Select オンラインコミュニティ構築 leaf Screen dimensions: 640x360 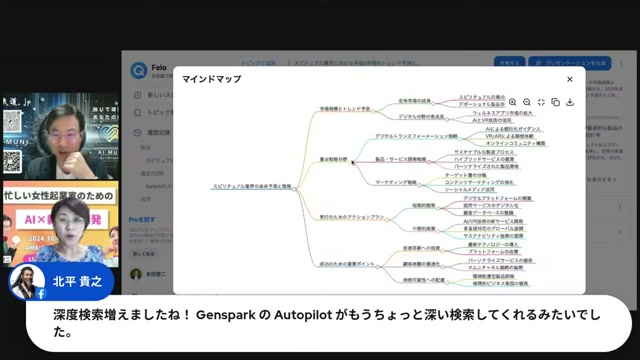click(x=515, y=143)
